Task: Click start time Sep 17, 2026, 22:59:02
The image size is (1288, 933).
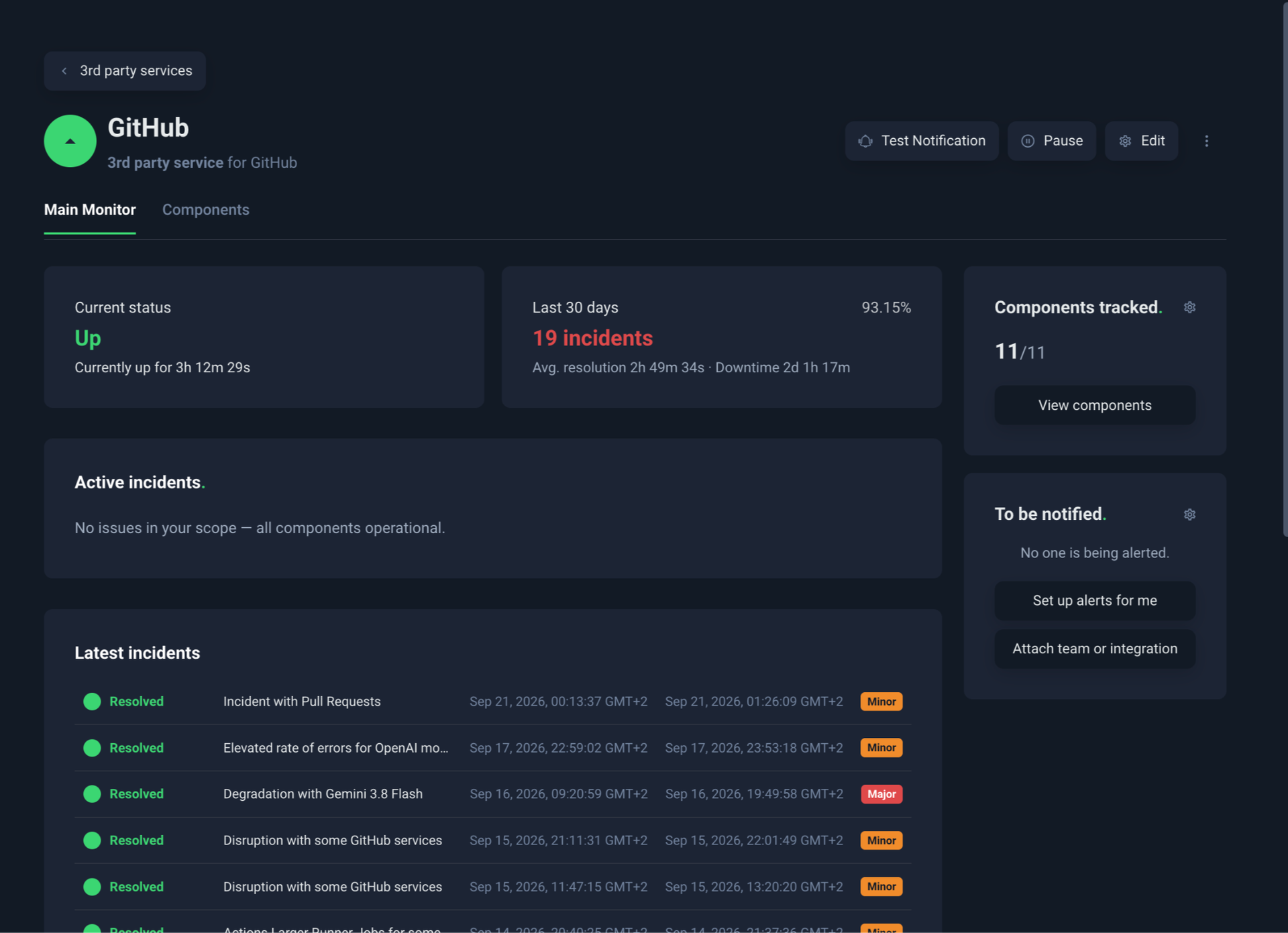Action: (x=558, y=748)
